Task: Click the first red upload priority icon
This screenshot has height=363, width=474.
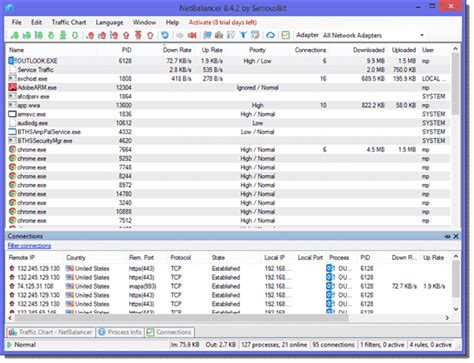Action: point(90,35)
